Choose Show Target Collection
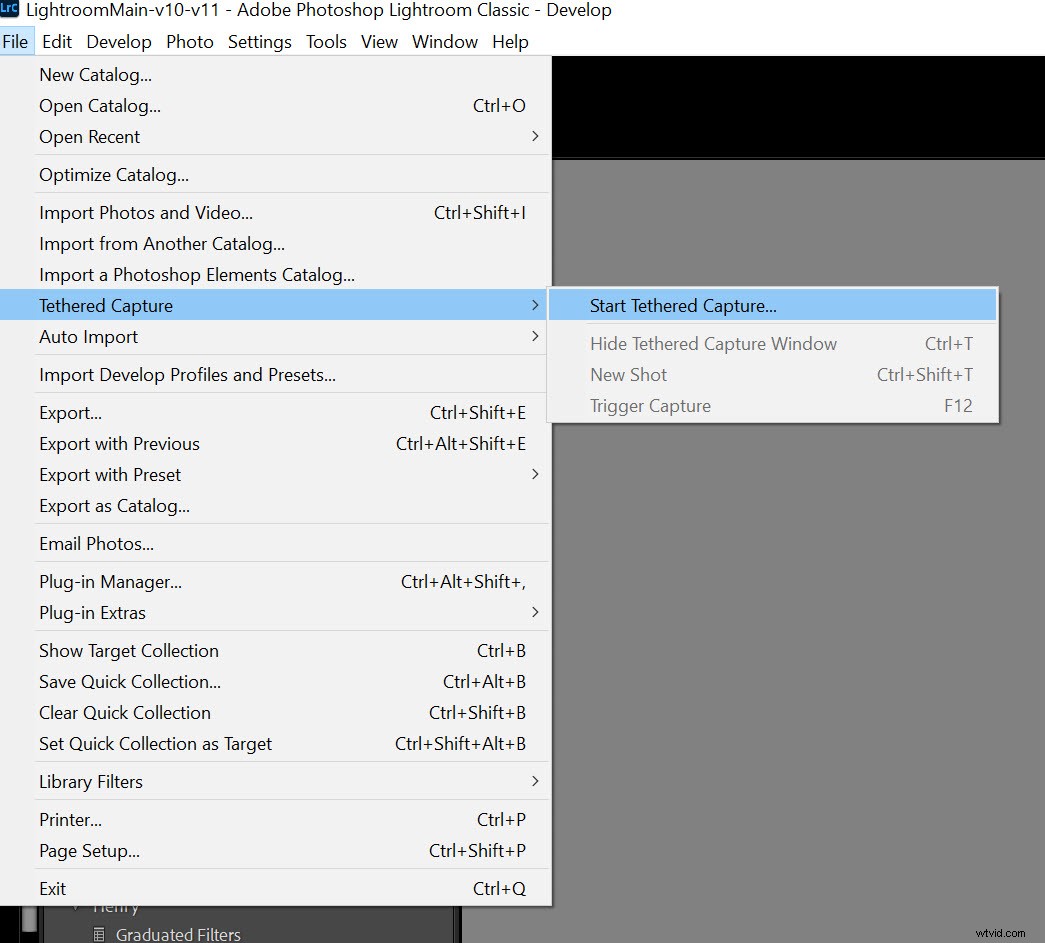This screenshot has height=943, width=1045. 275,650
